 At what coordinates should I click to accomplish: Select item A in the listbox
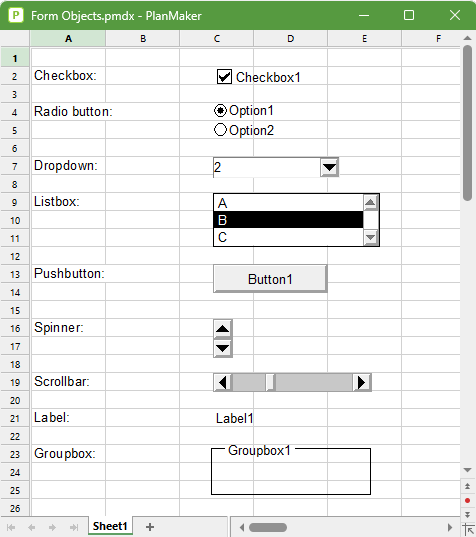288,203
